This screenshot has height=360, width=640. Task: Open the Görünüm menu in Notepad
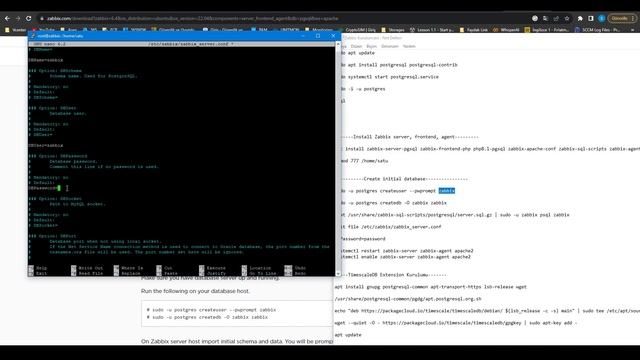tap(390, 47)
